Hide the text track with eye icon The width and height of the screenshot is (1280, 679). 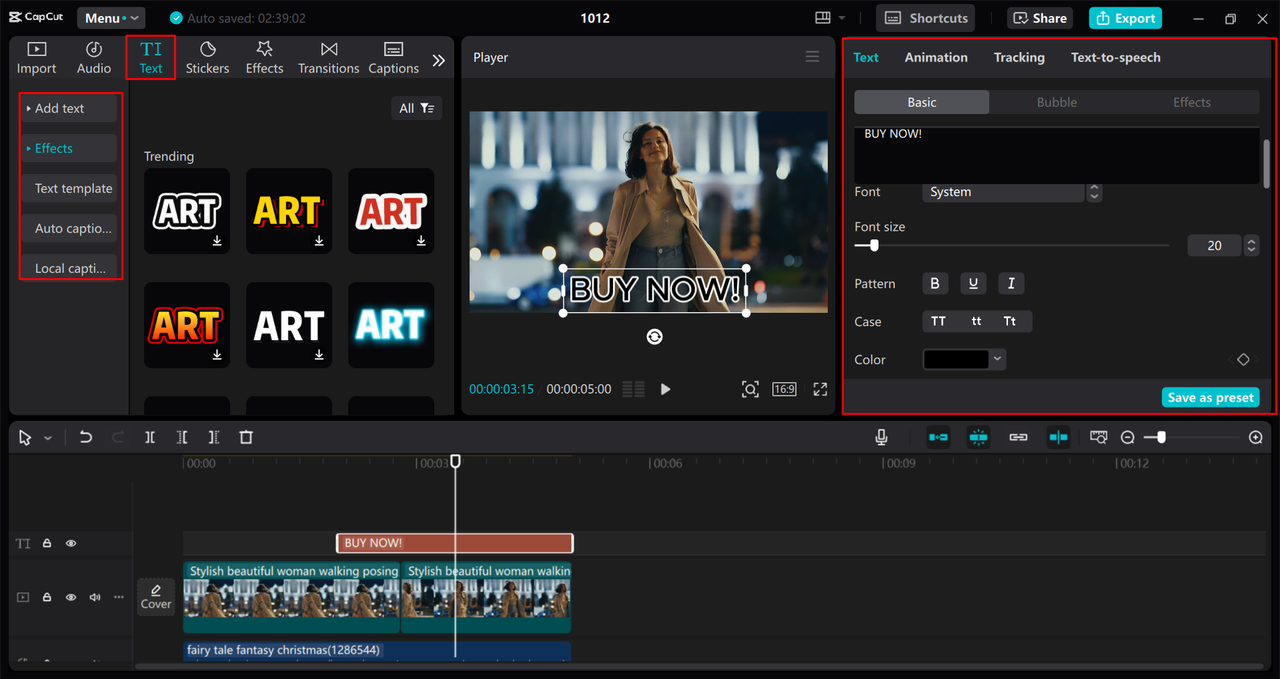[x=71, y=543]
